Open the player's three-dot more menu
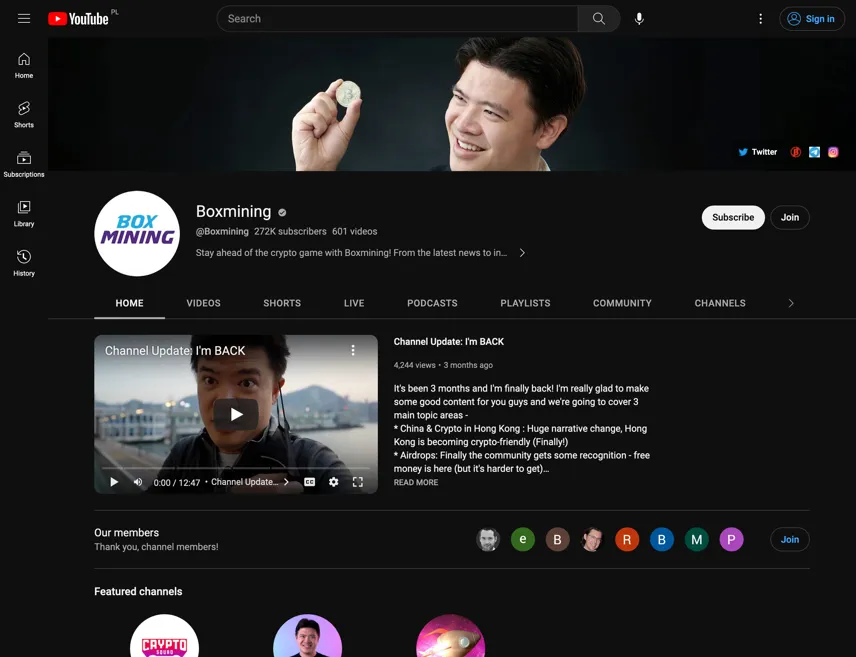This screenshot has height=657, width=856. point(353,350)
